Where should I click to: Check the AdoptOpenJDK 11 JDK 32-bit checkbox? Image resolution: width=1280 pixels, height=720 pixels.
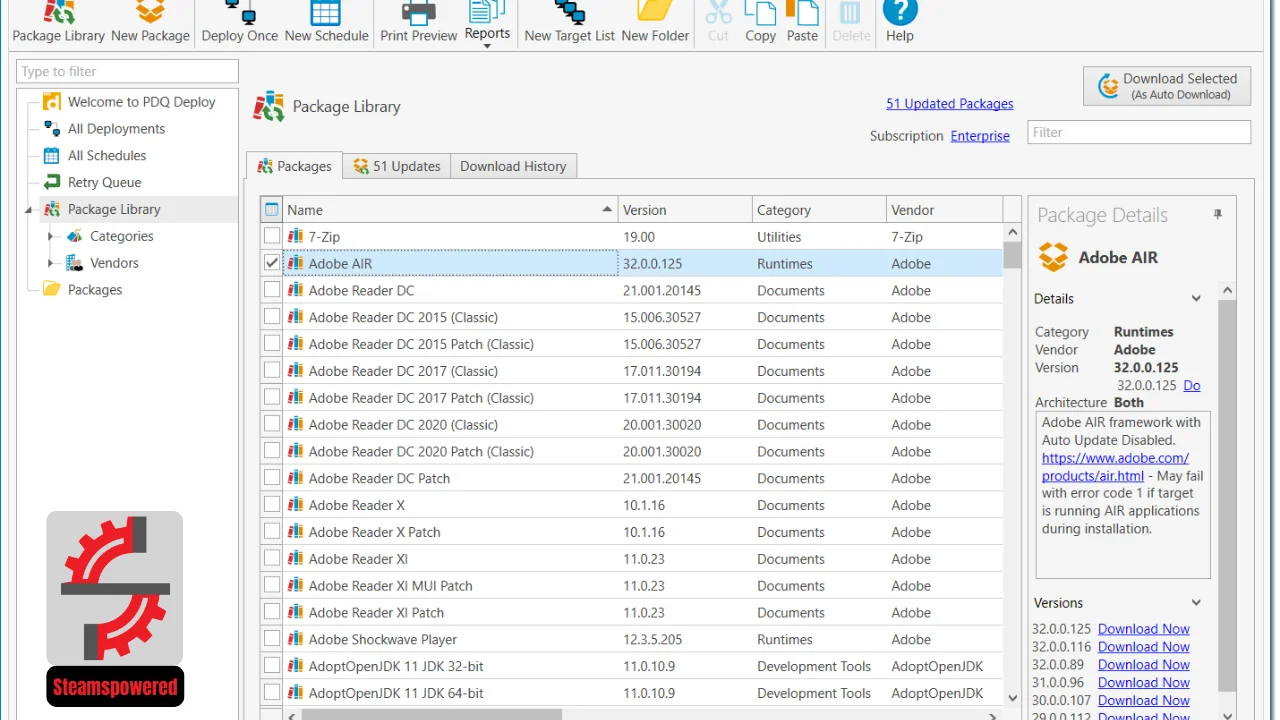coord(272,666)
